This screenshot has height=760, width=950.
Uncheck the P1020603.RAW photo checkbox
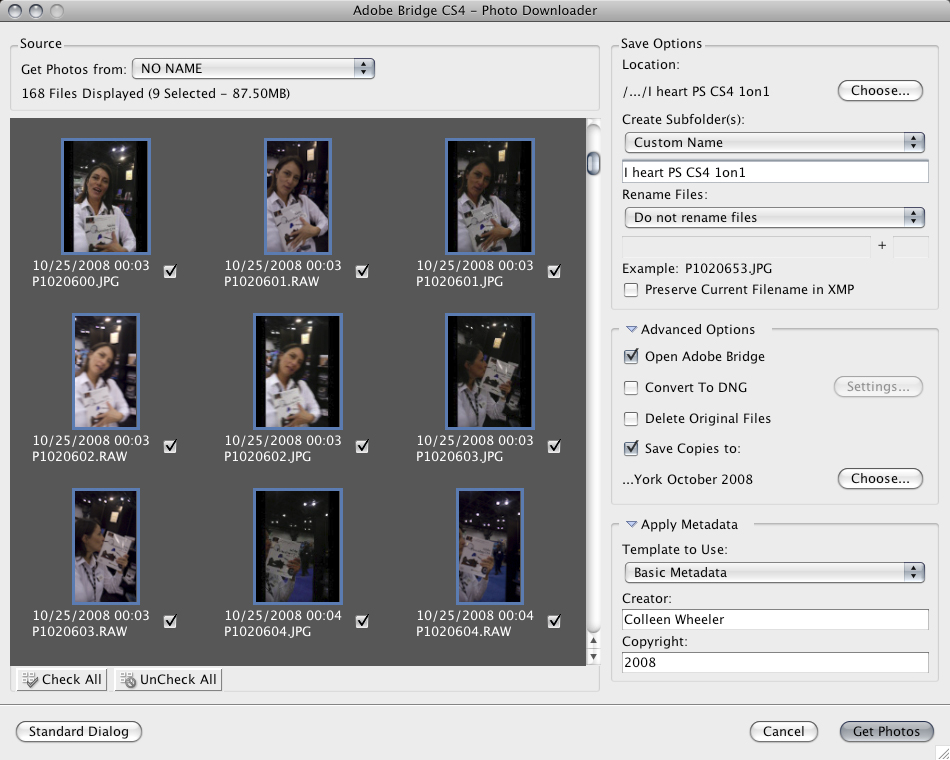point(170,621)
